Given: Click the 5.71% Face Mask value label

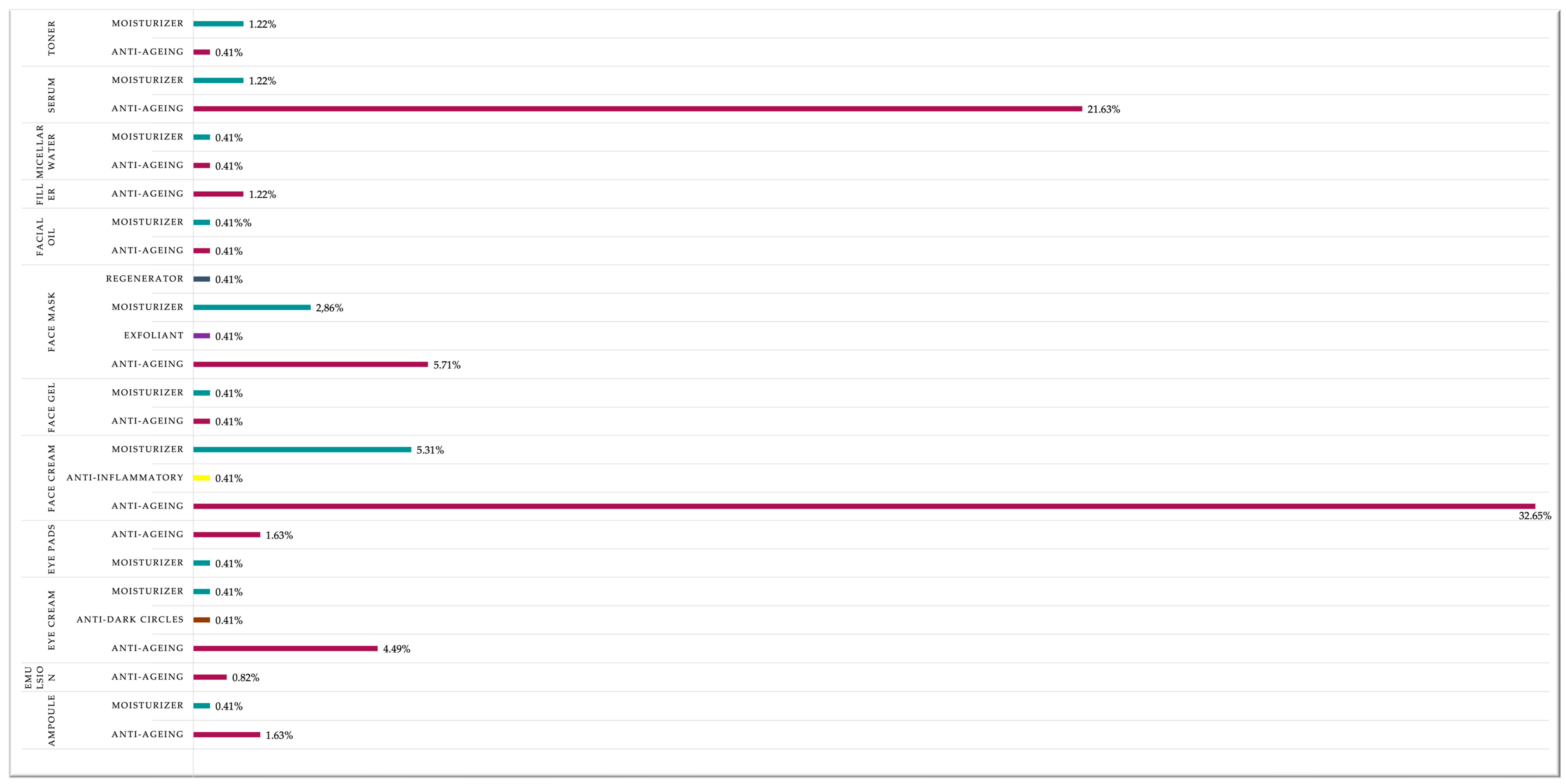Looking at the screenshot, I should click(447, 365).
